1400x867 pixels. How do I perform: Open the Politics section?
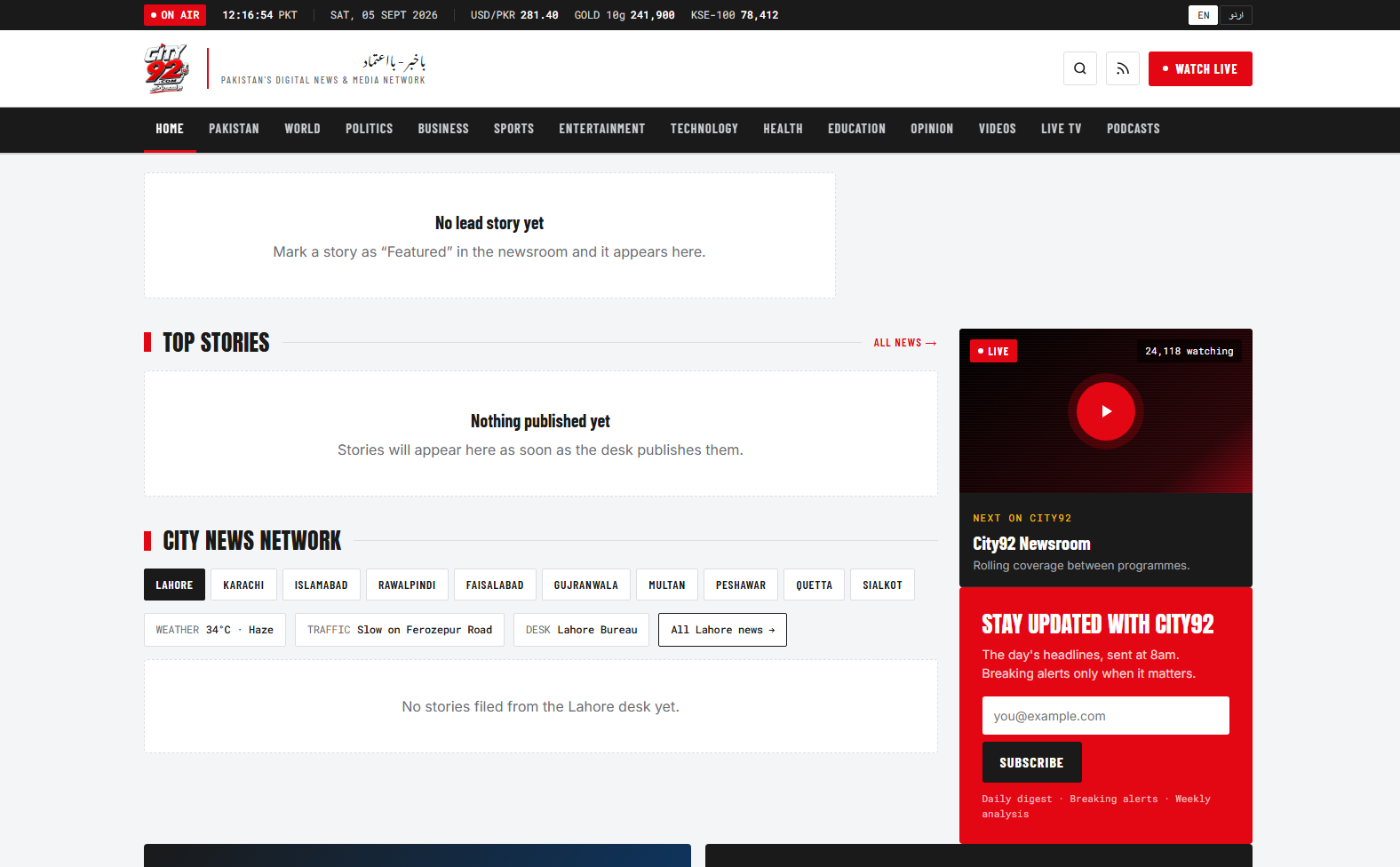coord(369,129)
